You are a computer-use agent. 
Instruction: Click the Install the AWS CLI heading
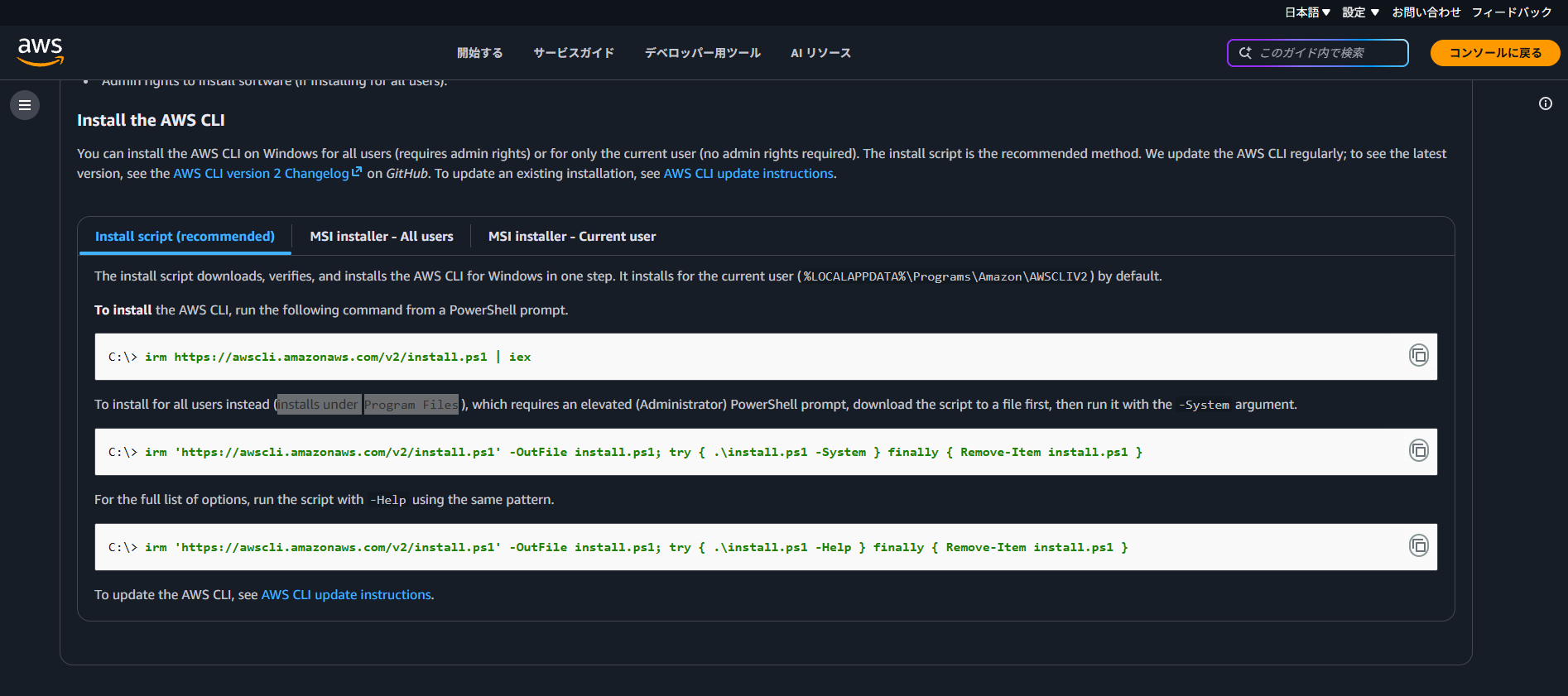click(x=151, y=120)
